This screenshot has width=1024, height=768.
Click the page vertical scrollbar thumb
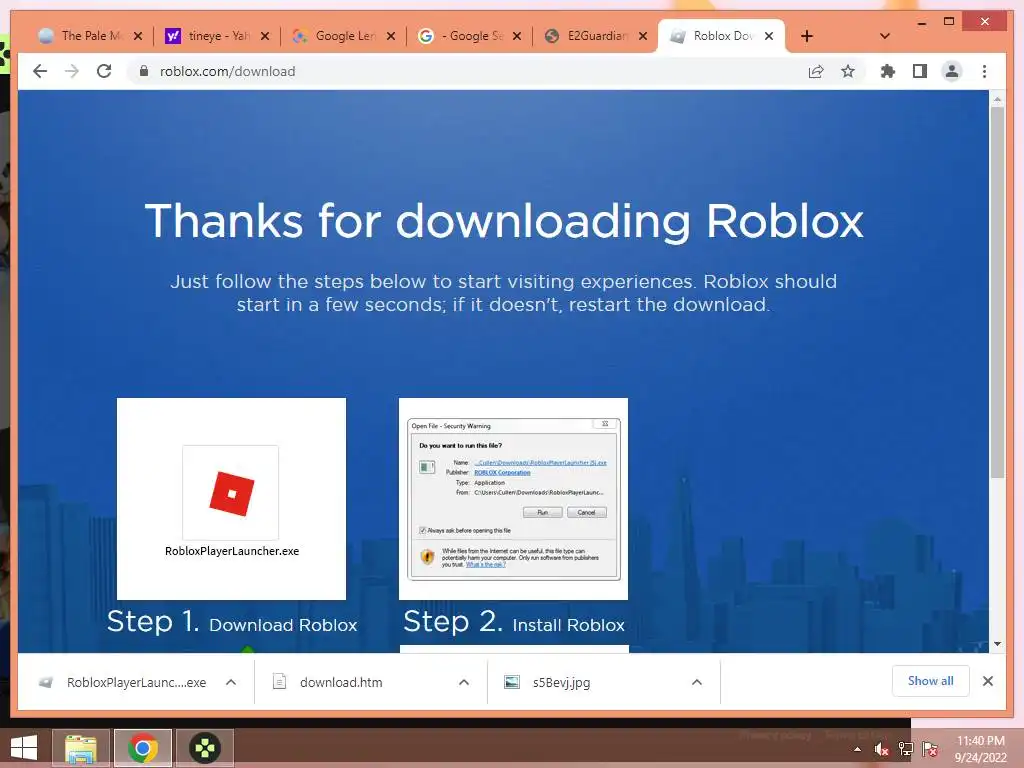[x=997, y=293]
